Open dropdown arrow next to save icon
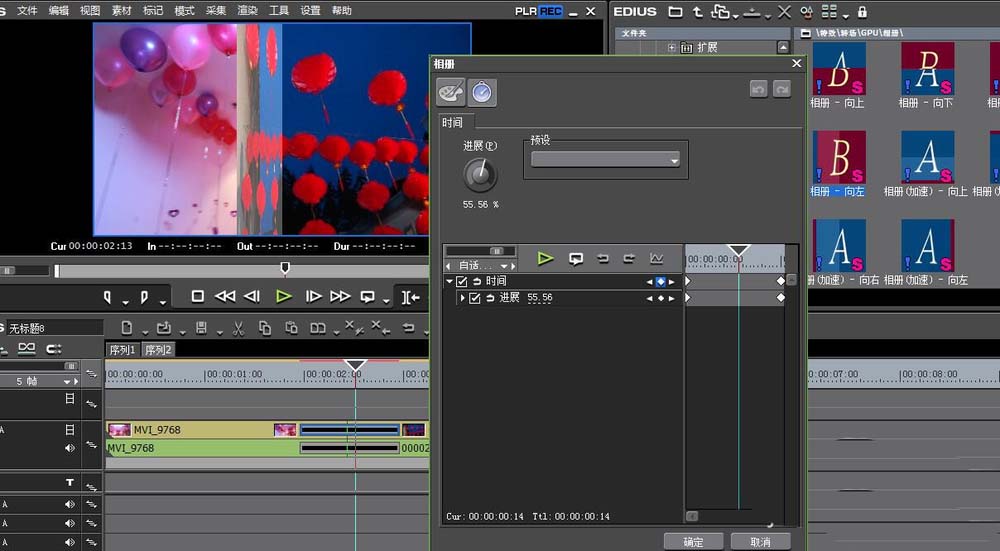This screenshot has height=551, width=1000. click(219, 332)
